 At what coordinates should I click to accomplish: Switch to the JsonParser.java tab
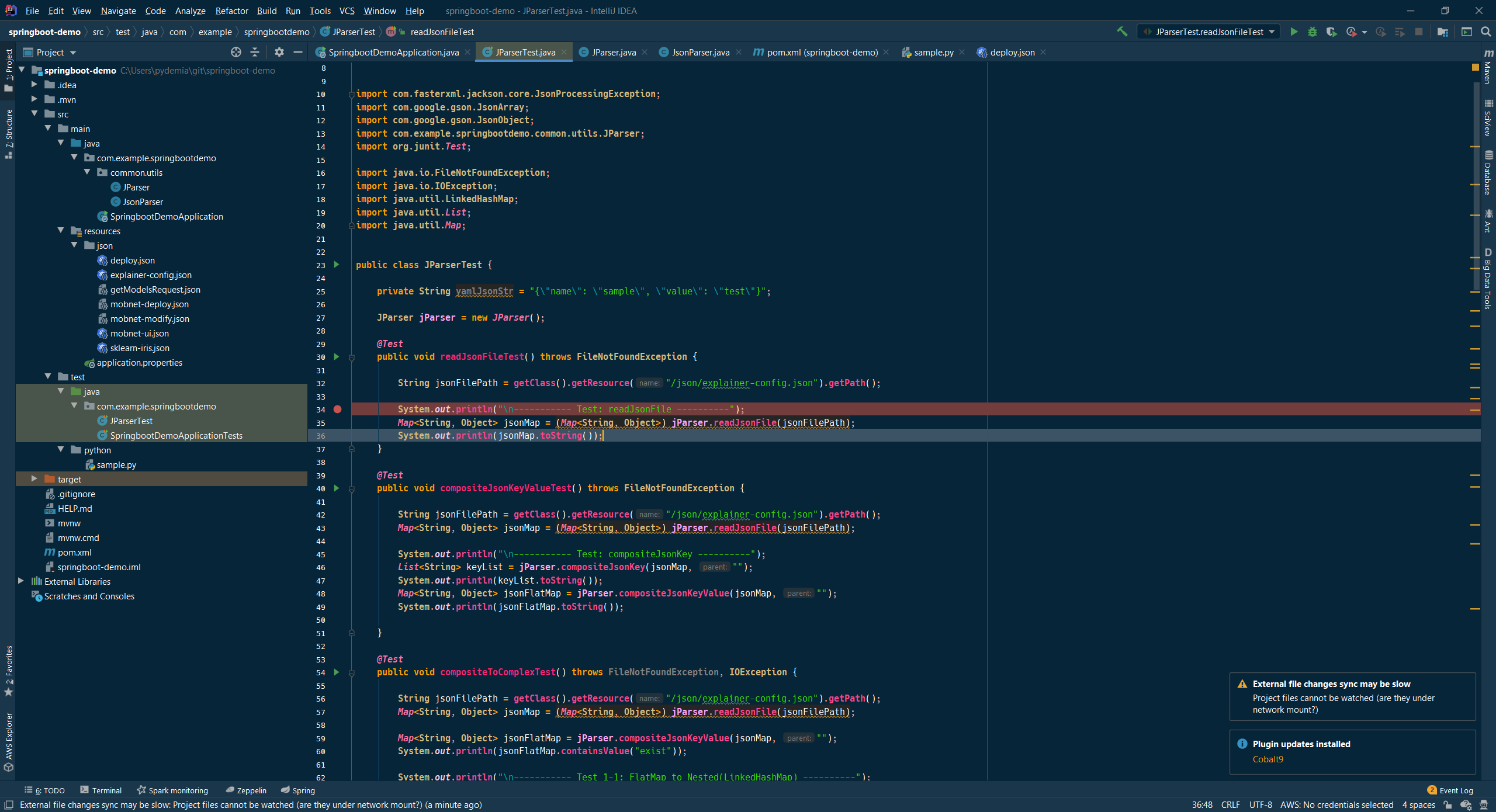coord(700,52)
